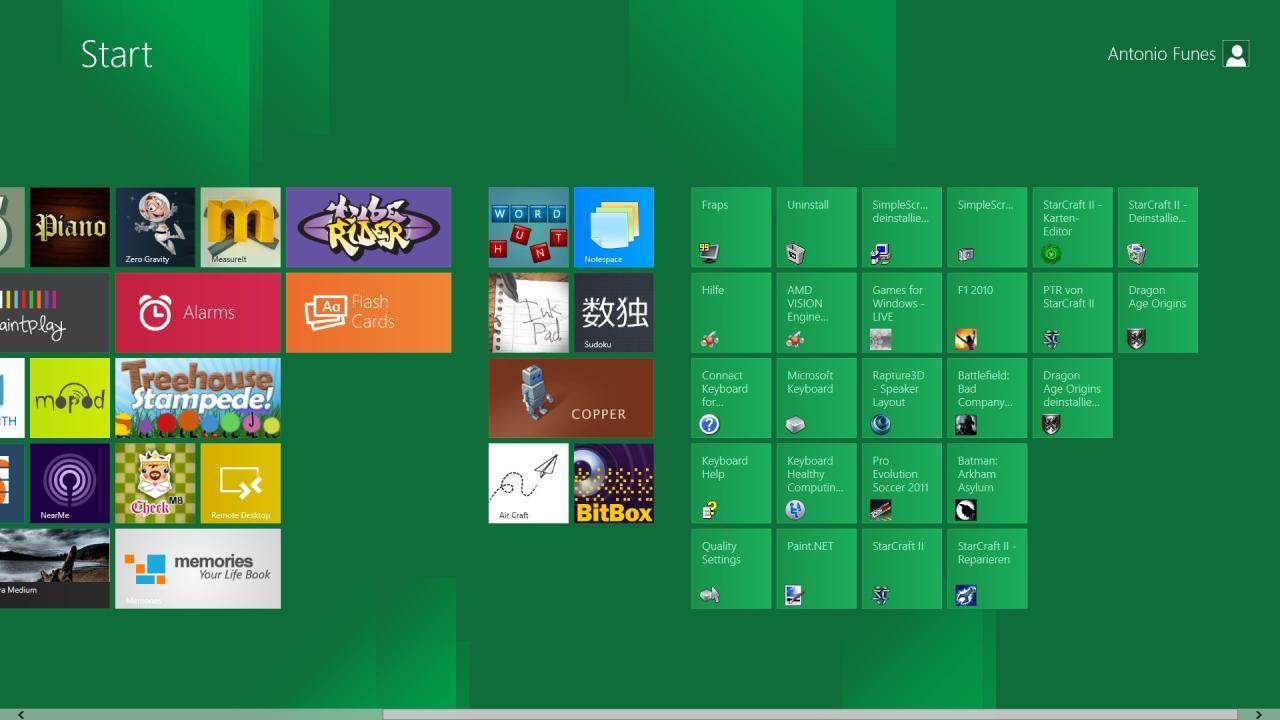Open Treehouse Stampede tile

click(x=198, y=398)
